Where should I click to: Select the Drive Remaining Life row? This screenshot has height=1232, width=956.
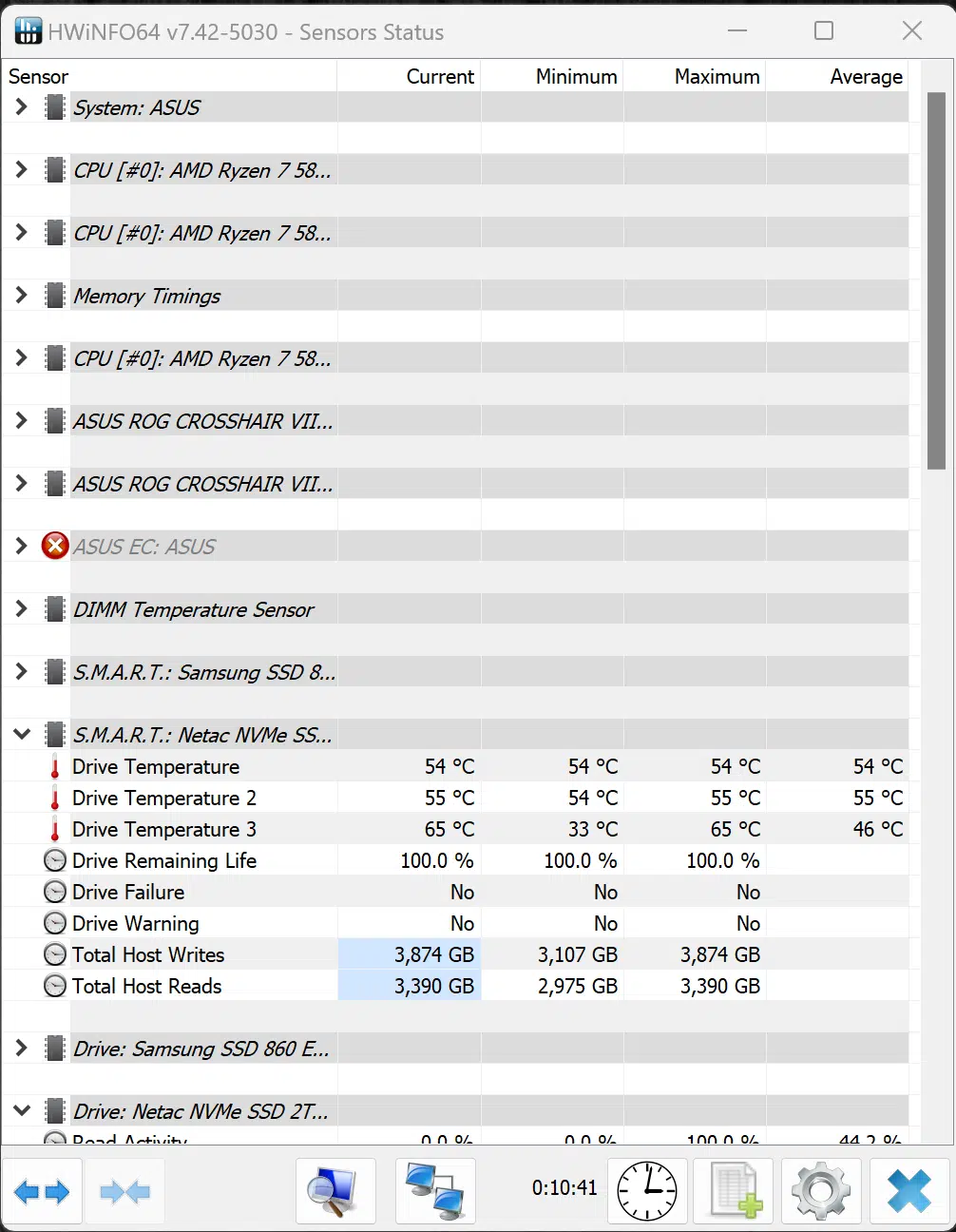pyautogui.click(x=163, y=860)
